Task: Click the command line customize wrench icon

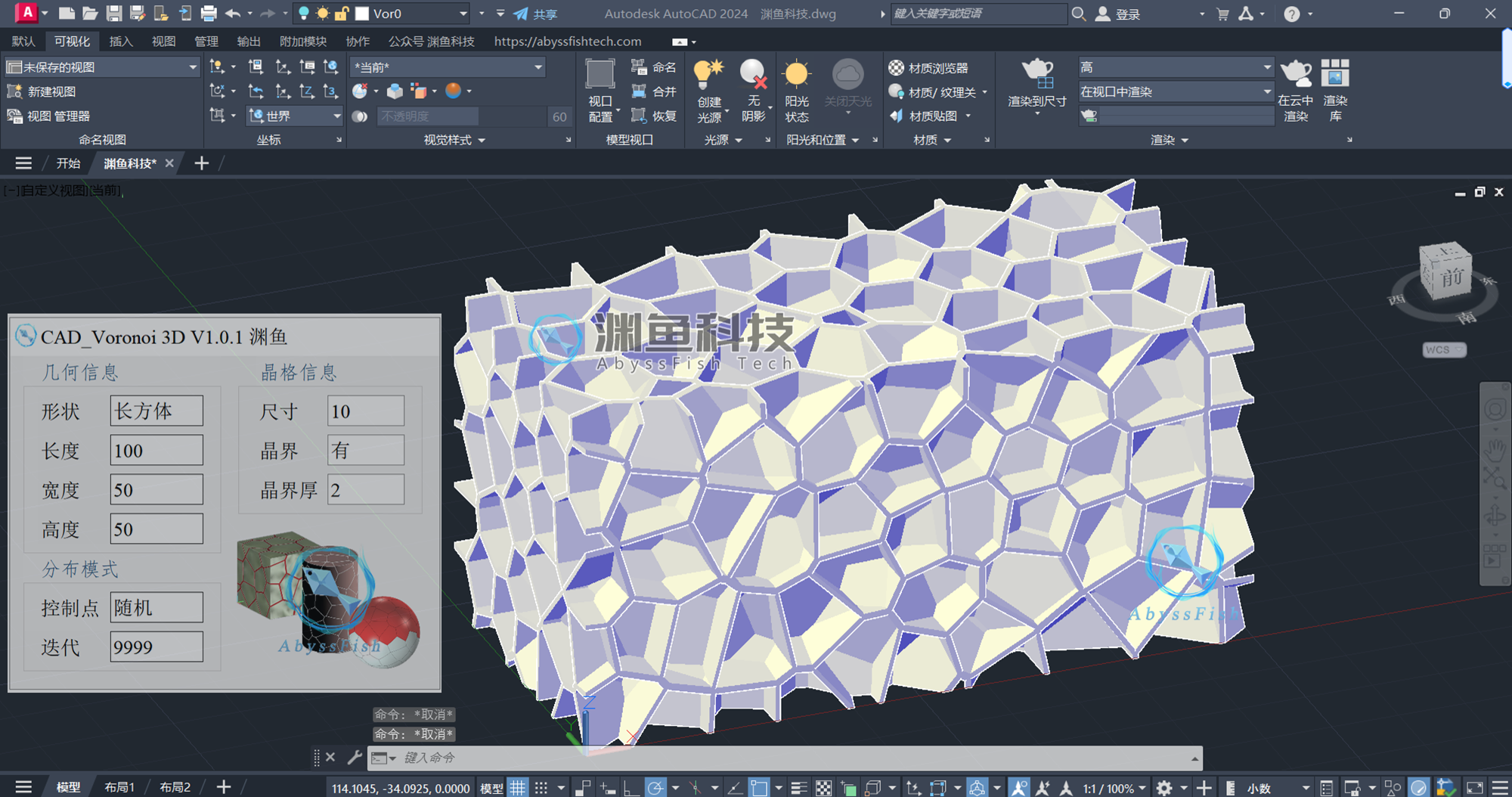Action: tap(354, 757)
